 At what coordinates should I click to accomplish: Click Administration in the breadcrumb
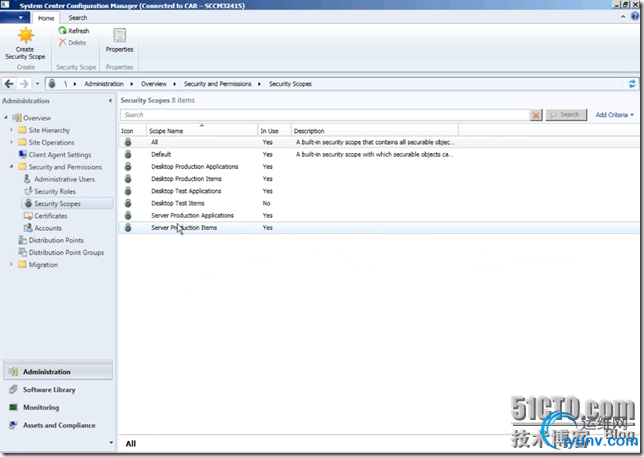tap(104, 84)
